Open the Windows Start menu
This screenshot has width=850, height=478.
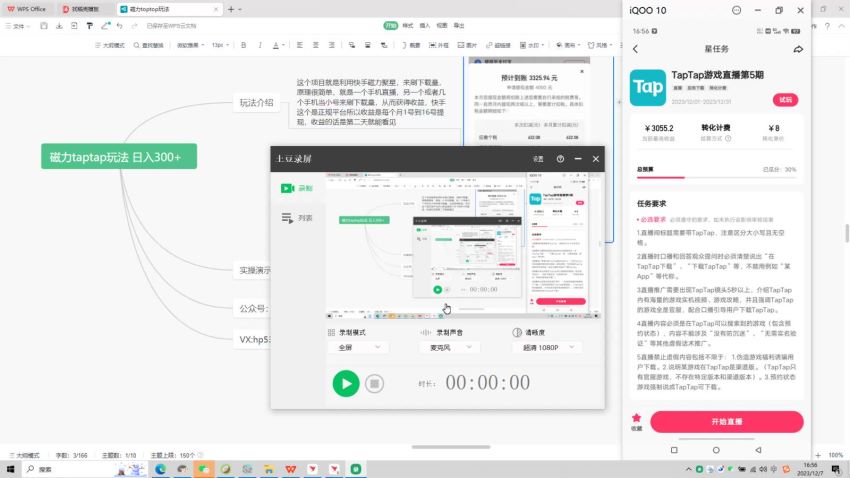tap(10, 469)
